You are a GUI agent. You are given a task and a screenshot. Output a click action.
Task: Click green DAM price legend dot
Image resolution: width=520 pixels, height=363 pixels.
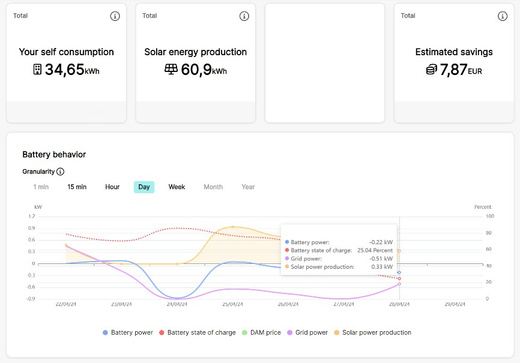click(245, 333)
